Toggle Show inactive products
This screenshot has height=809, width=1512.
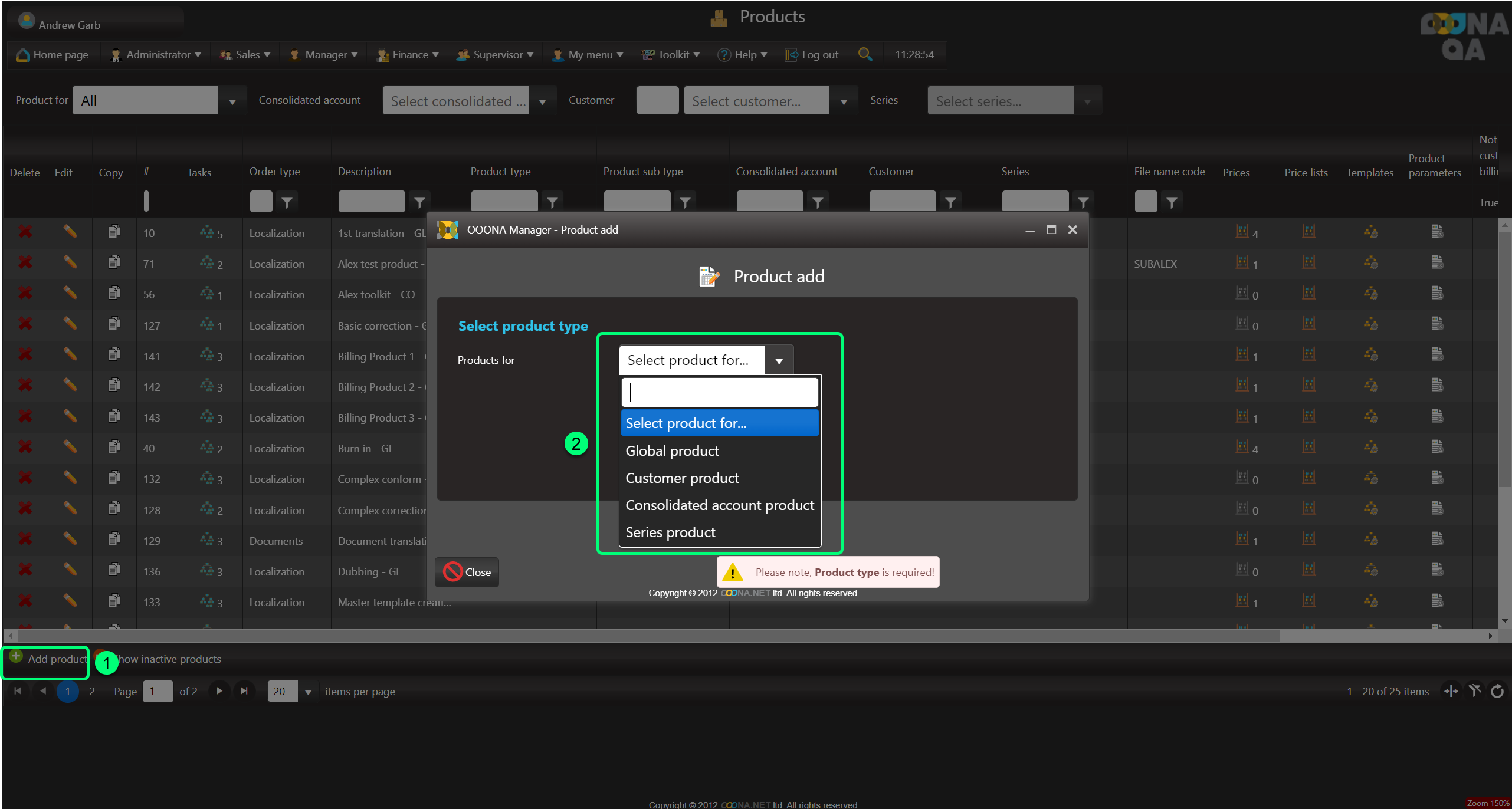[168, 659]
